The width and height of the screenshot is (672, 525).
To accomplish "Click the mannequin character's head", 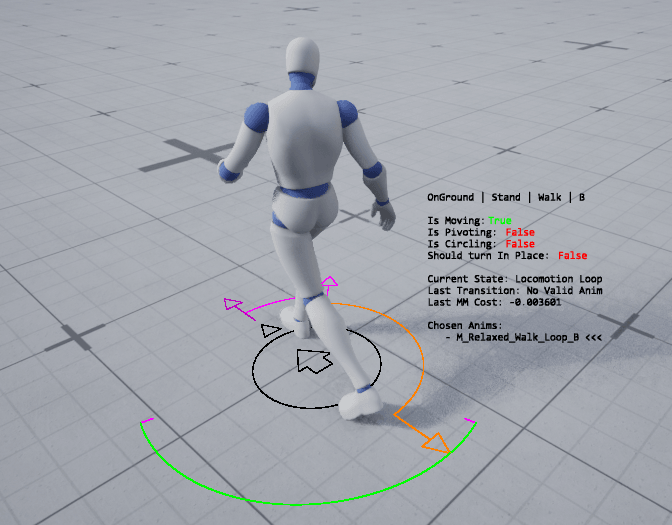I will (303, 56).
